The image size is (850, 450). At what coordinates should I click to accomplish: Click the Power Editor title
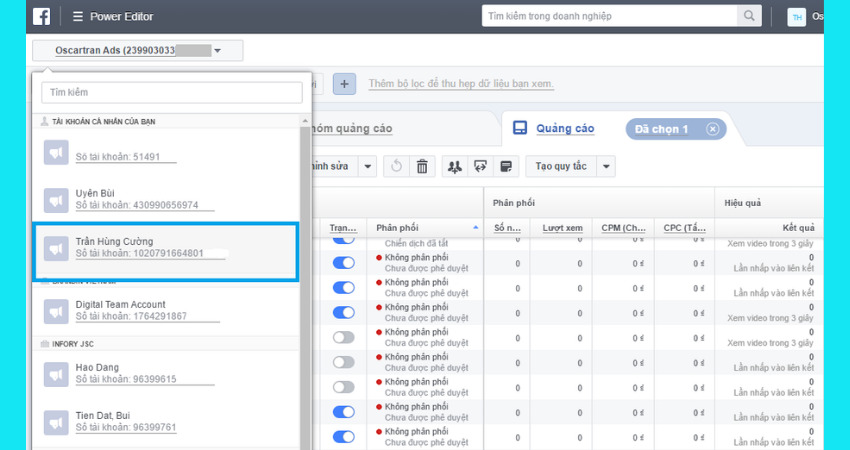121,17
